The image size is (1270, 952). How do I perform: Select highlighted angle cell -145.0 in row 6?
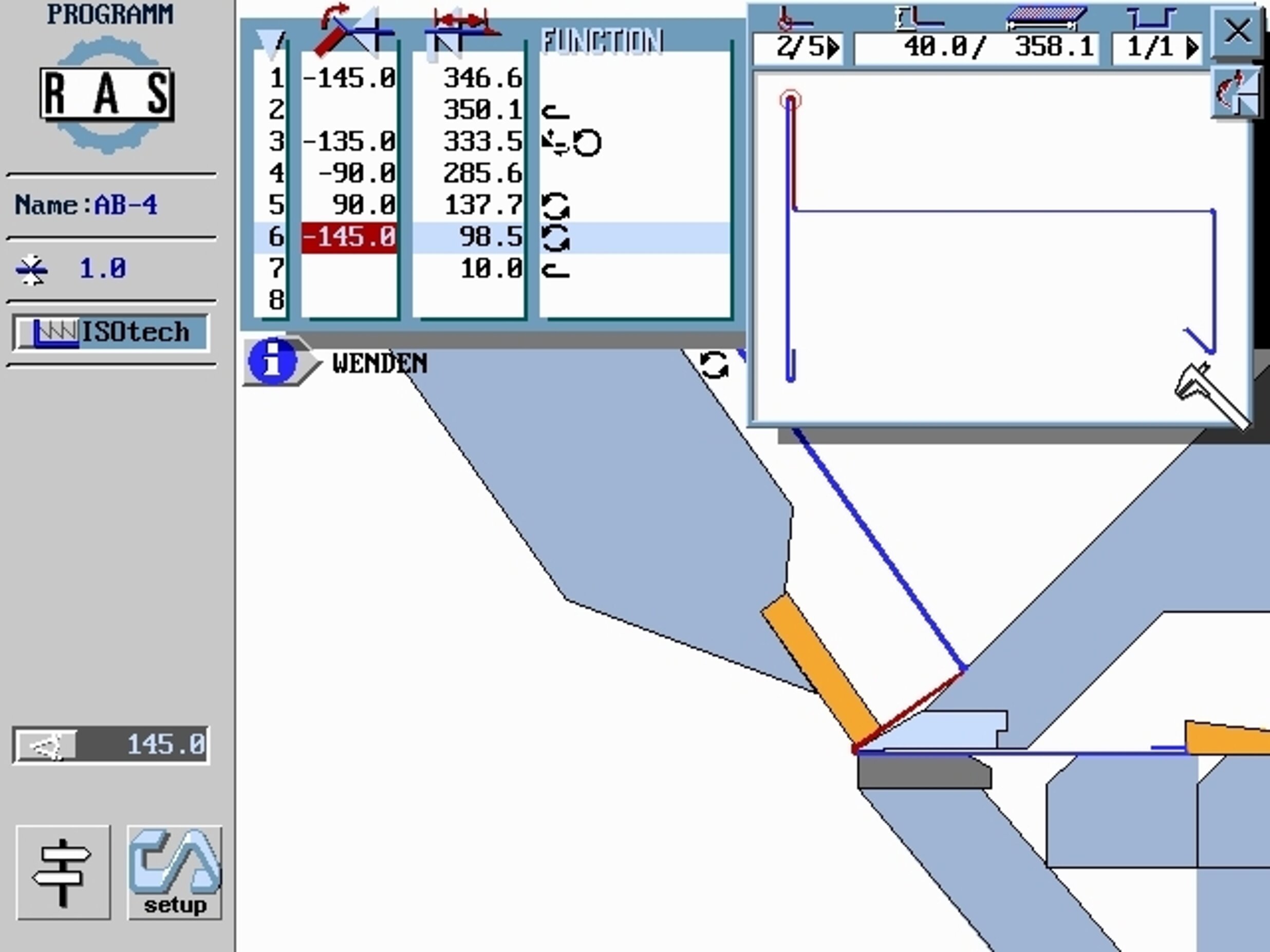[349, 237]
